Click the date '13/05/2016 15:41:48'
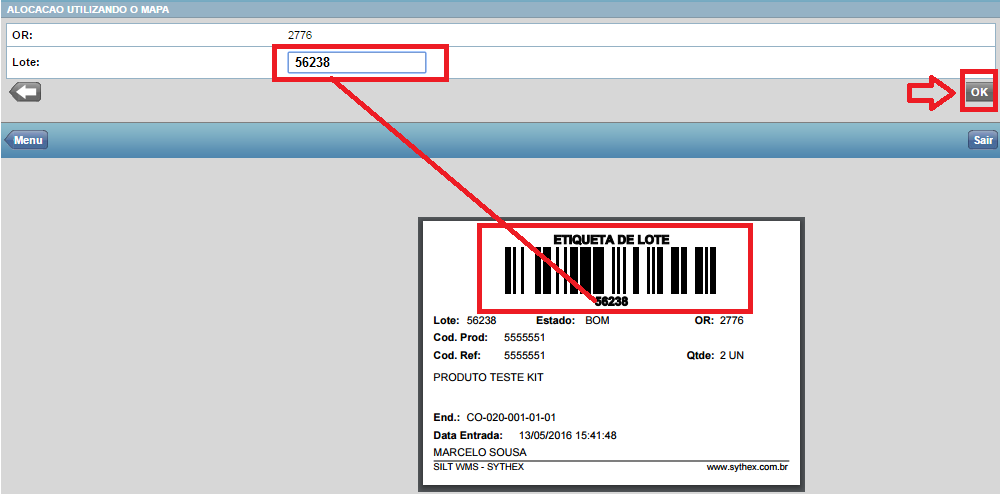 567,435
